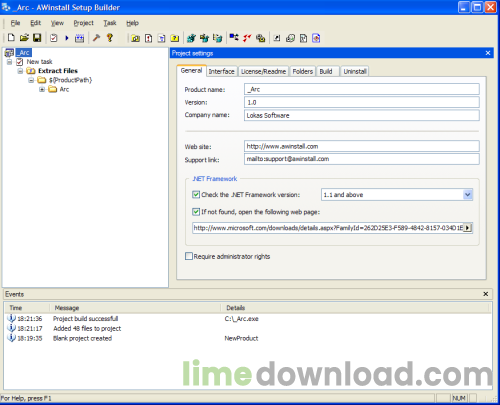Click the third teal package toolbar icon

(x=218, y=38)
